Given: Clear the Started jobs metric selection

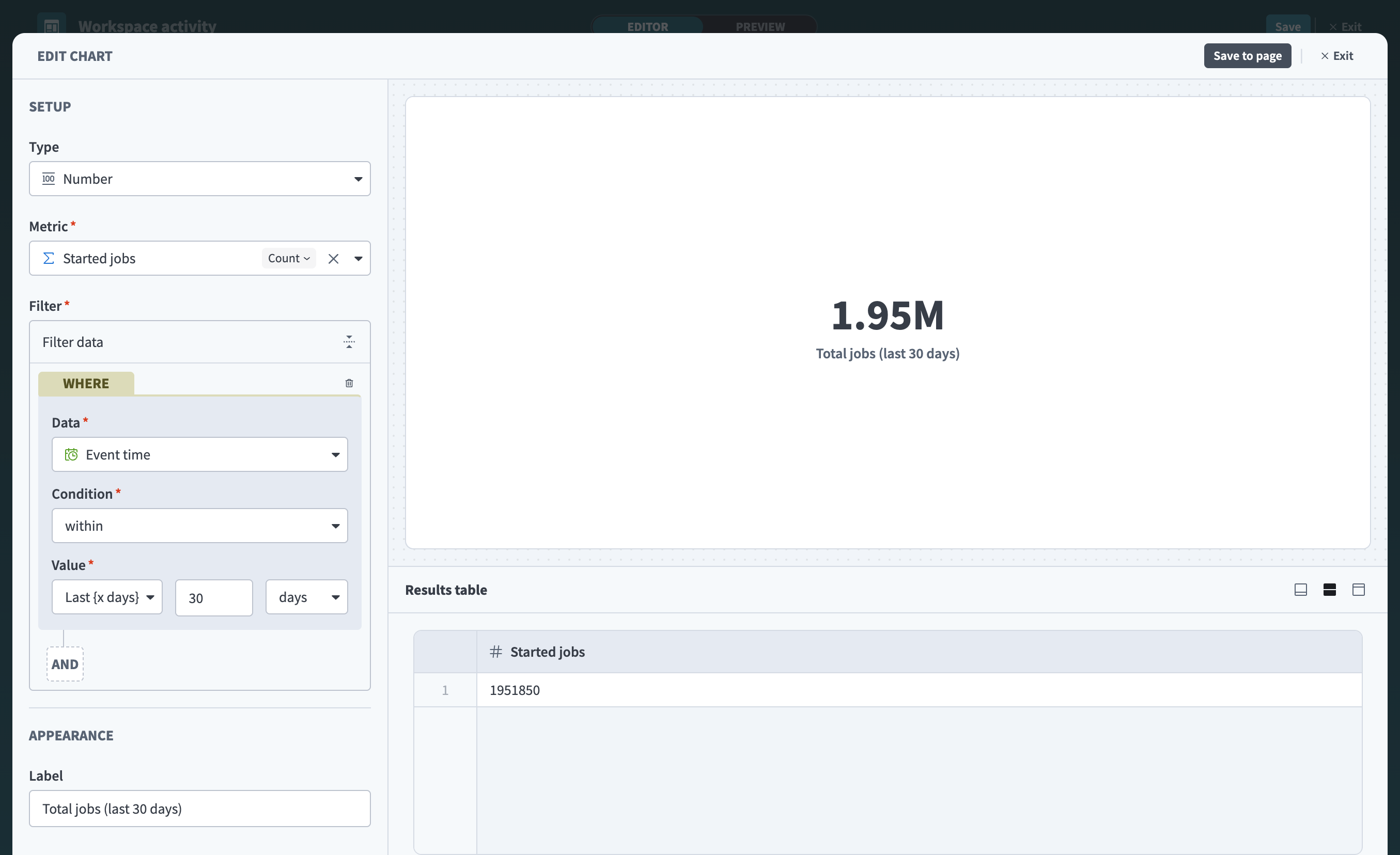Looking at the screenshot, I should pos(334,259).
